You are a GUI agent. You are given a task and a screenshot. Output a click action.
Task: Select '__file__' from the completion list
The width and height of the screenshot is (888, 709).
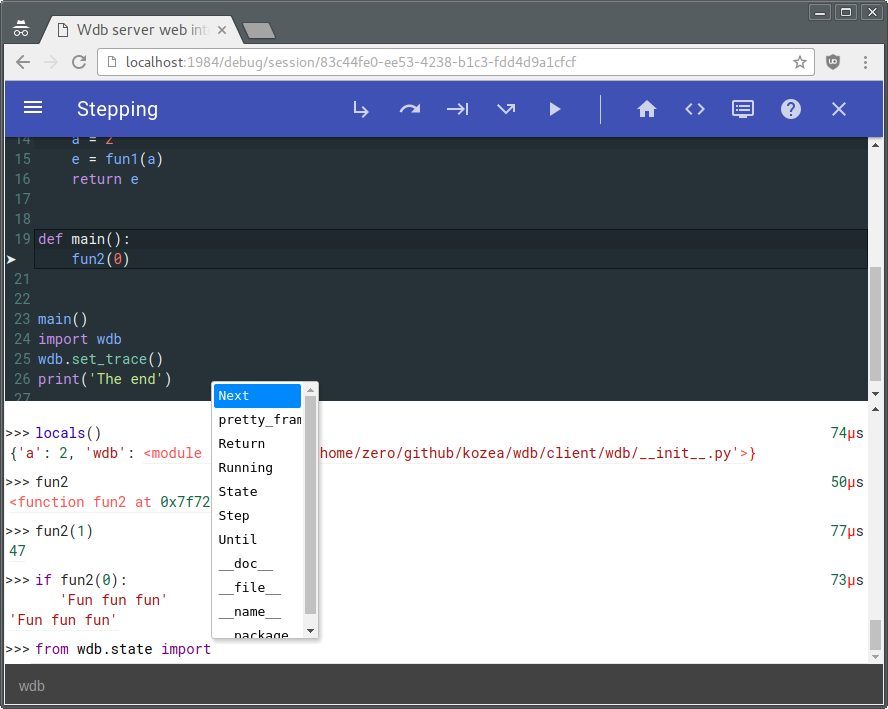click(x=257, y=588)
